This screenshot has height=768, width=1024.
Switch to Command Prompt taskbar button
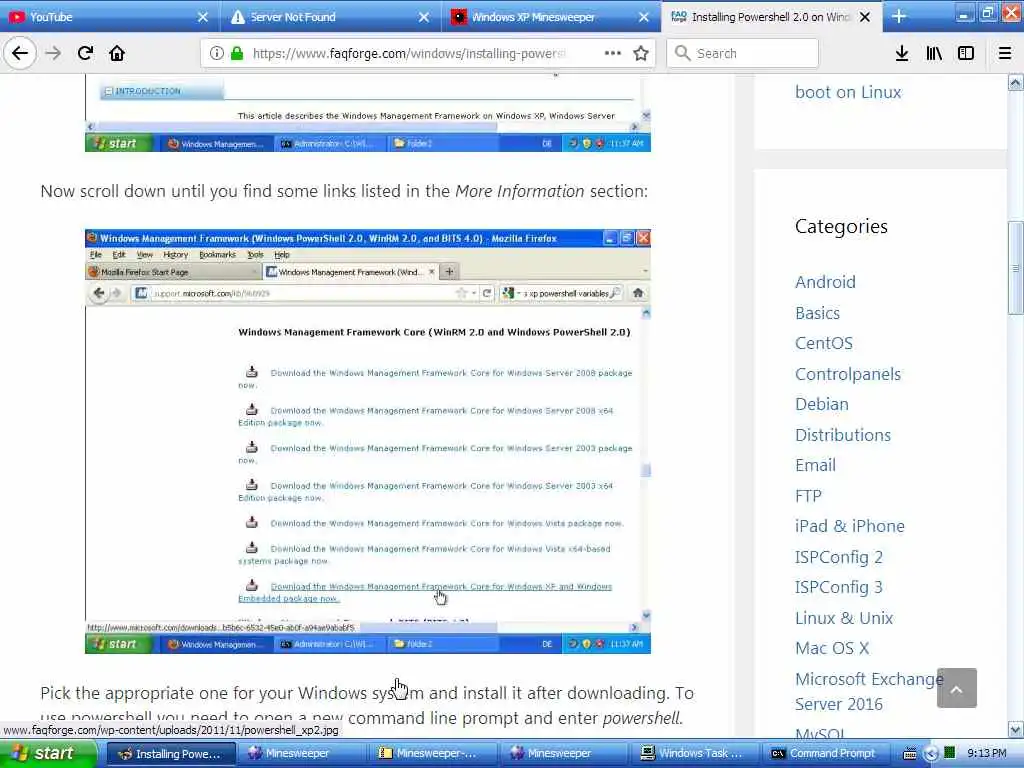pyautogui.click(x=824, y=754)
